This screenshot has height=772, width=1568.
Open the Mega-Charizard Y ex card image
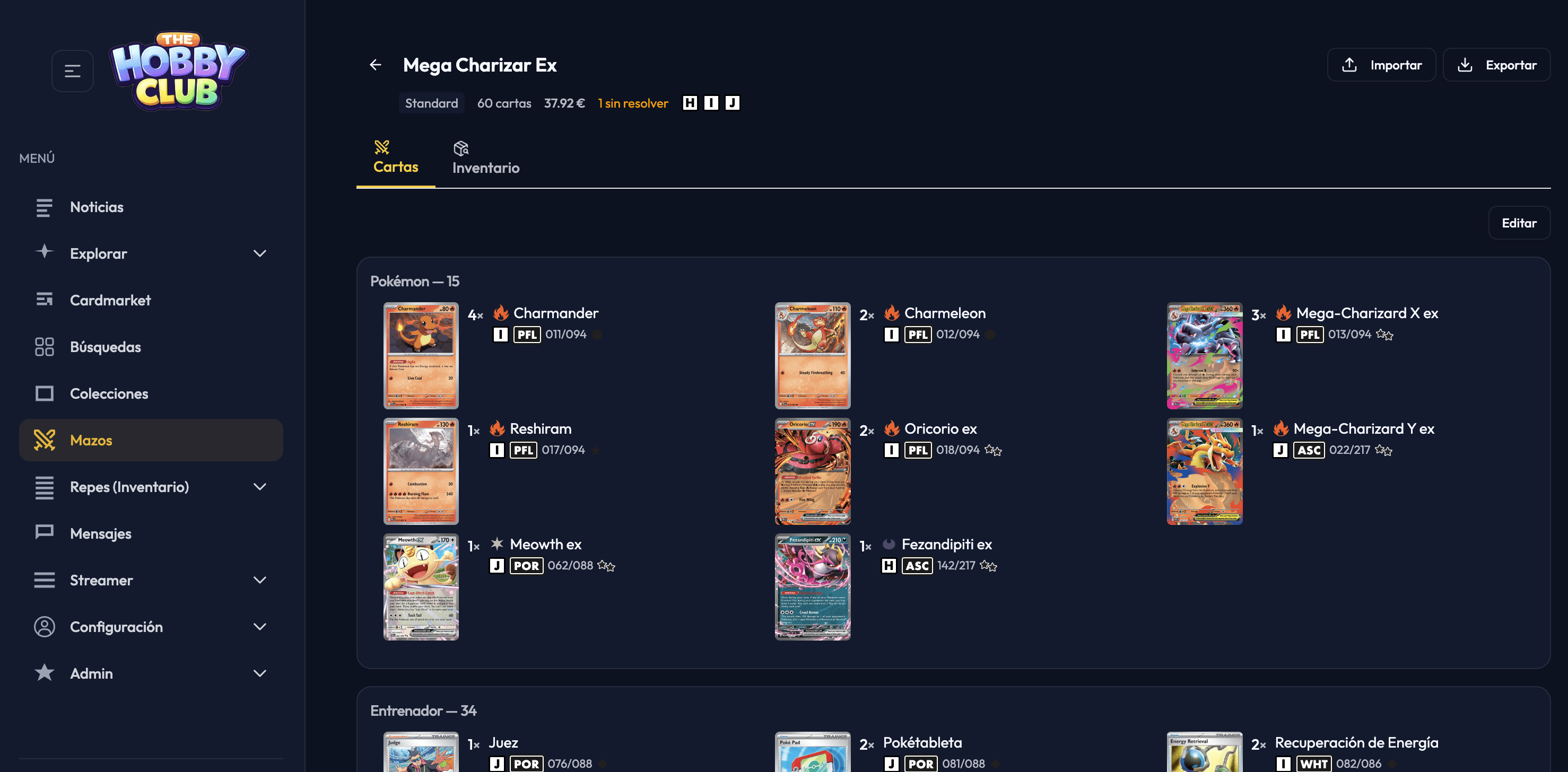(1205, 471)
